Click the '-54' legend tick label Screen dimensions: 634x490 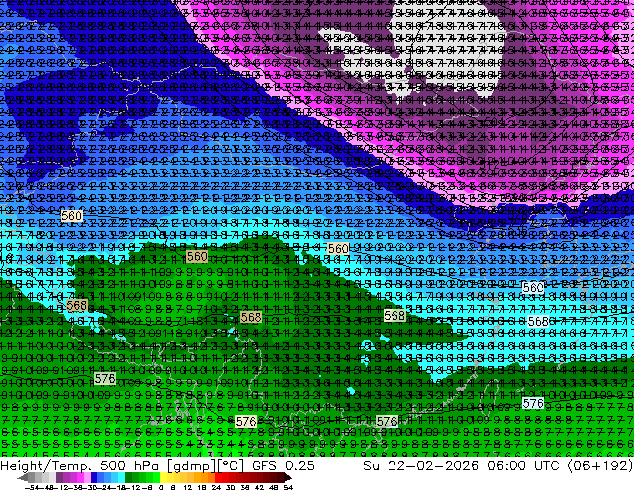tap(32, 487)
